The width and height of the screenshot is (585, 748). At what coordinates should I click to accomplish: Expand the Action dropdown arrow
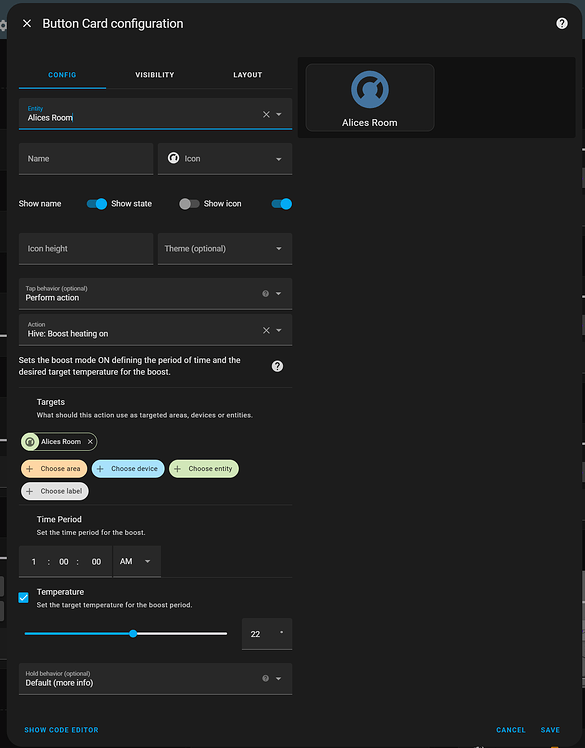tap(279, 330)
